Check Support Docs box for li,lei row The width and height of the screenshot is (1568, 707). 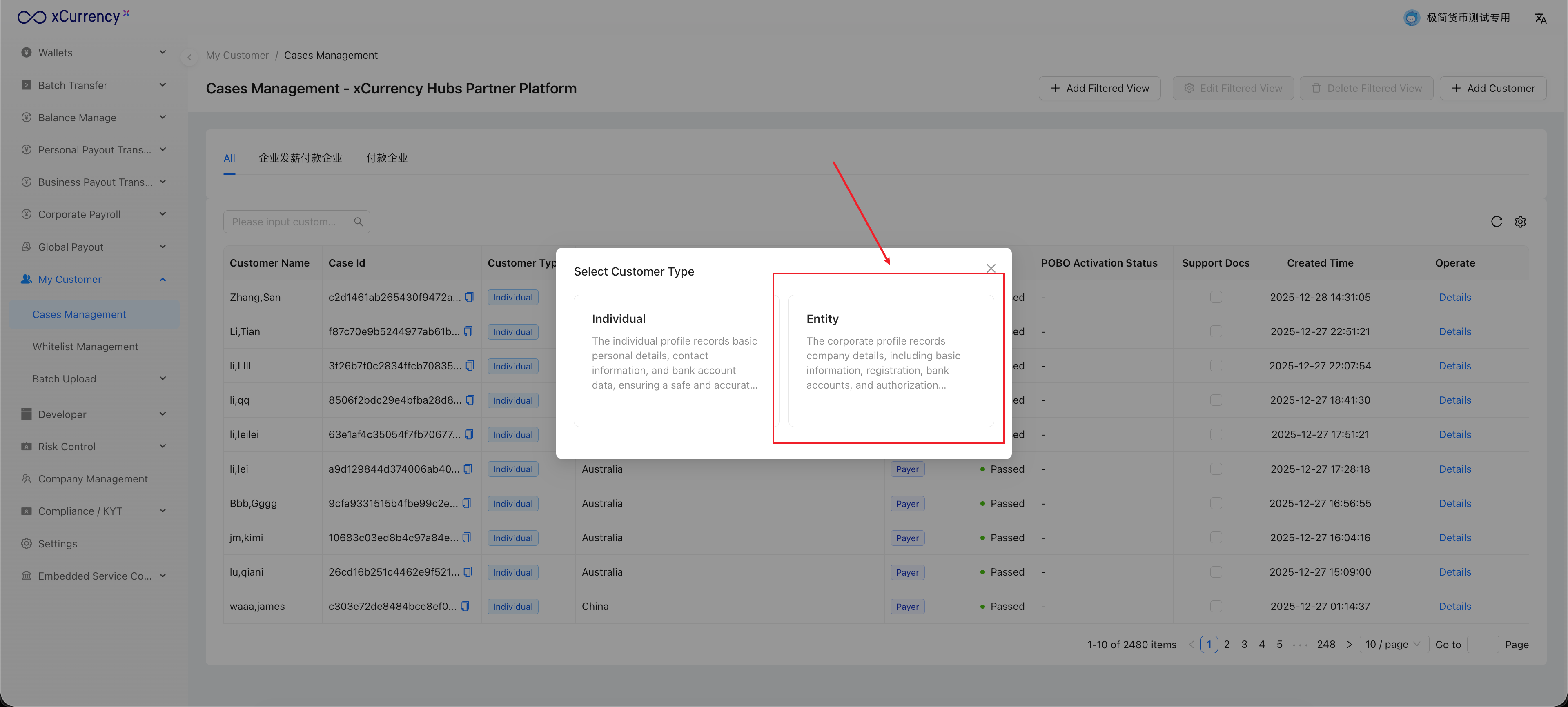(x=1216, y=469)
